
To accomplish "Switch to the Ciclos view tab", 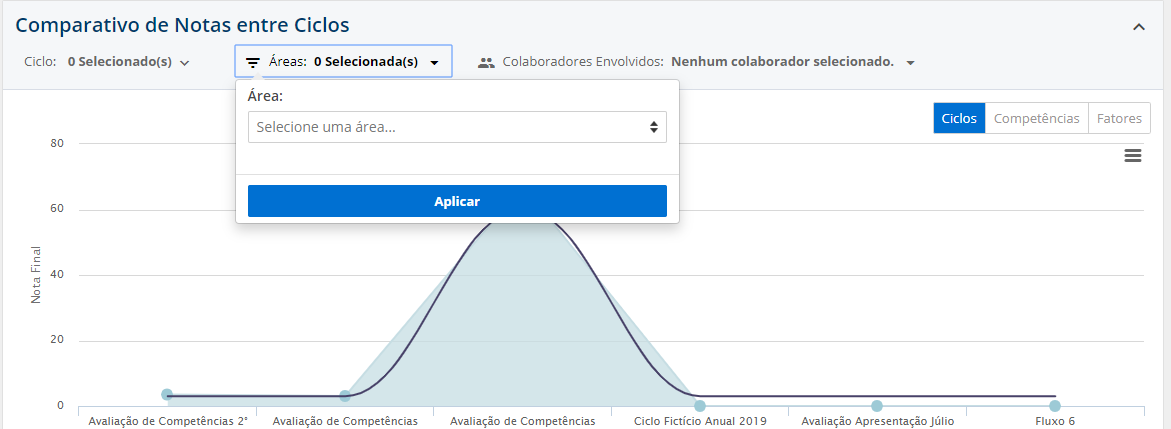I will click(x=959, y=118).
